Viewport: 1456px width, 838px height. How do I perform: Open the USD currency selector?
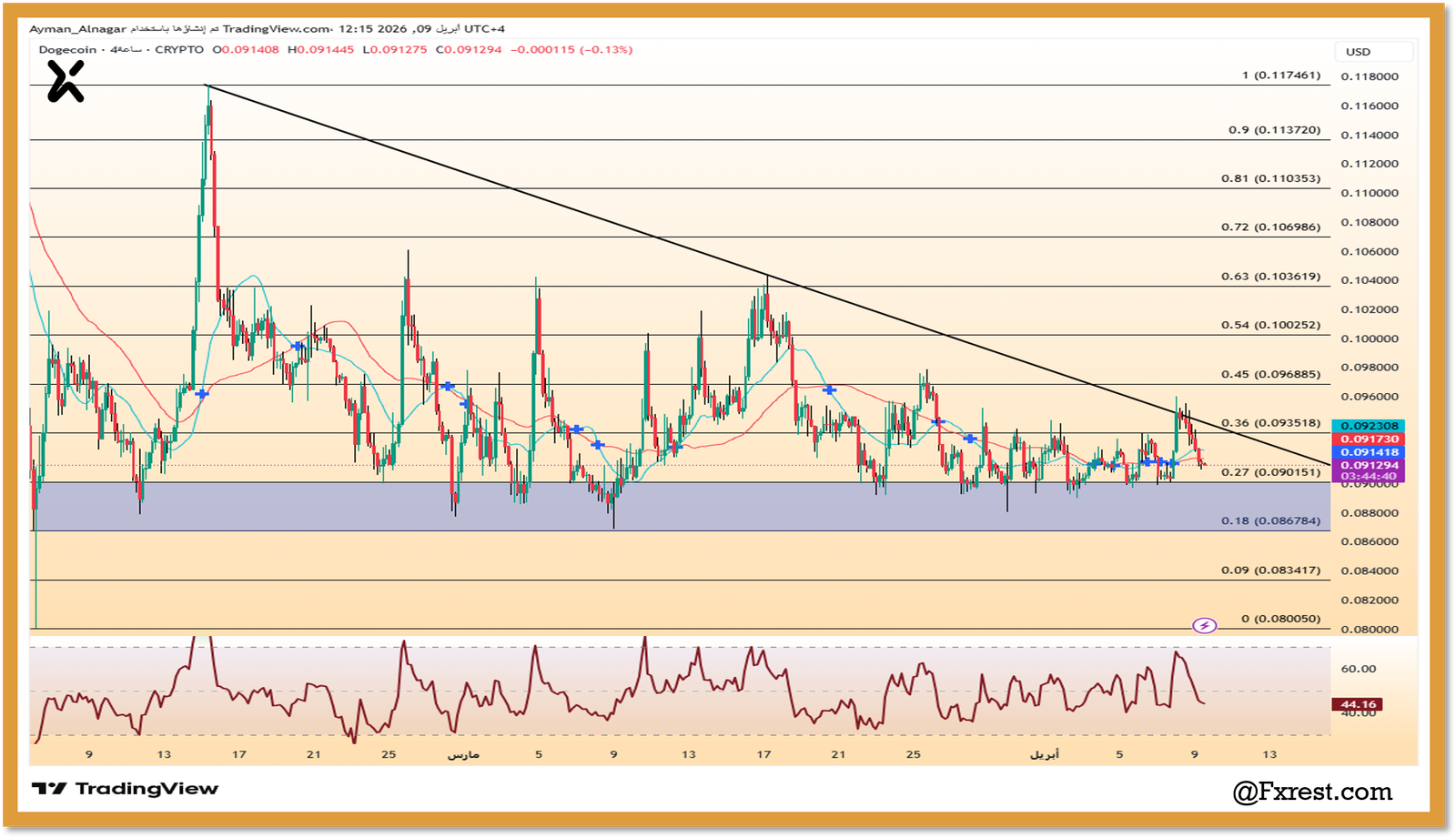[1373, 52]
